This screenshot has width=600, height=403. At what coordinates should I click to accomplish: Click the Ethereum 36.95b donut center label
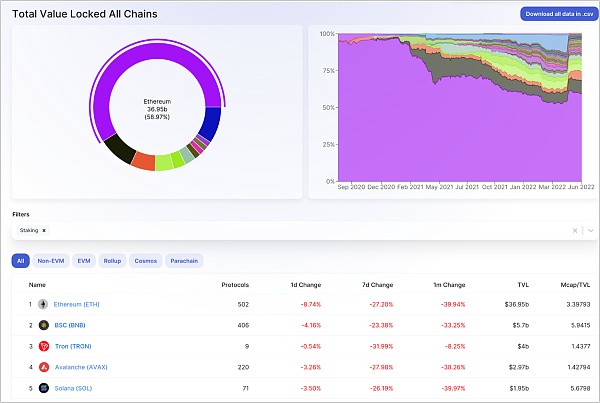coord(157,109)
